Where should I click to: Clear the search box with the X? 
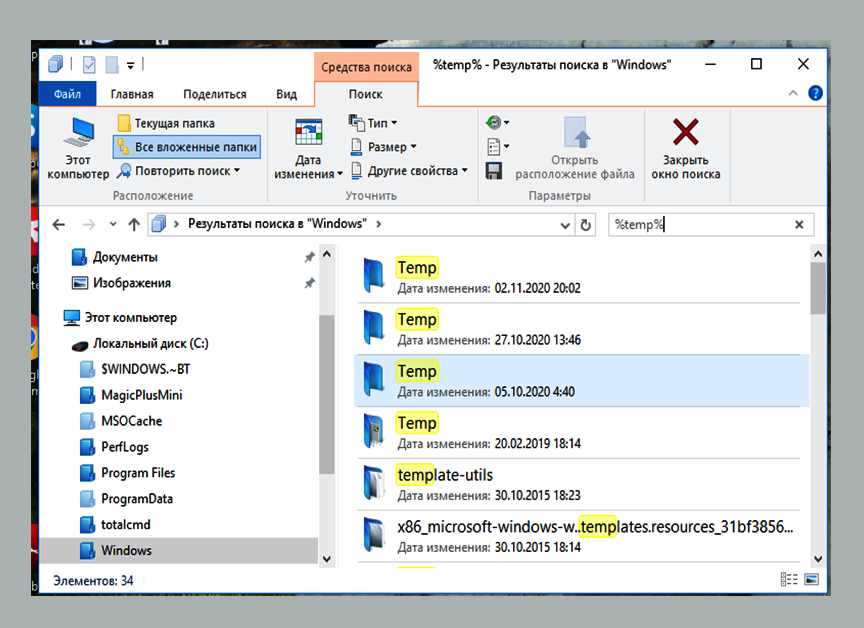799,225
